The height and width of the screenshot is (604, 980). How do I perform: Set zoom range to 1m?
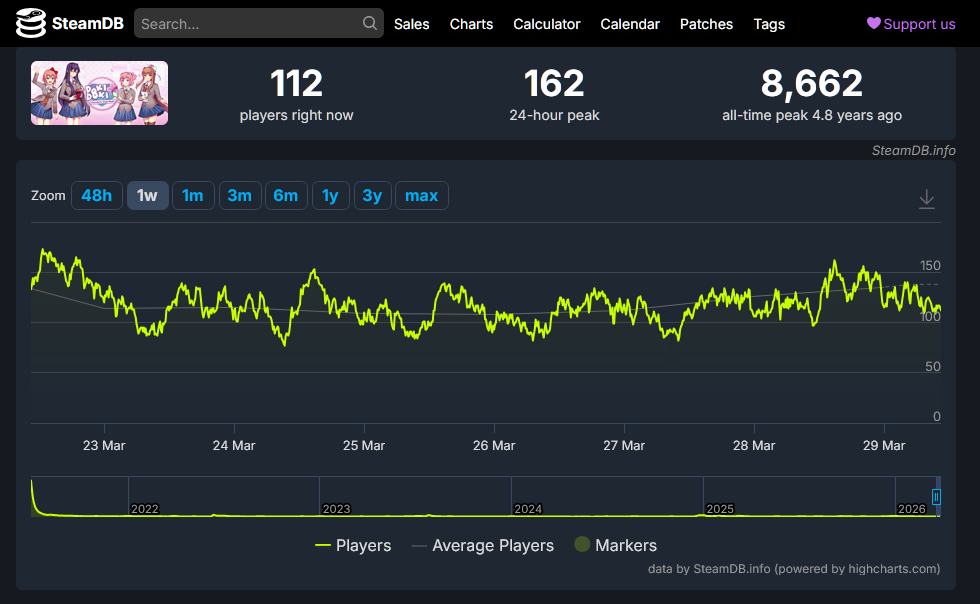pos(193,196)
